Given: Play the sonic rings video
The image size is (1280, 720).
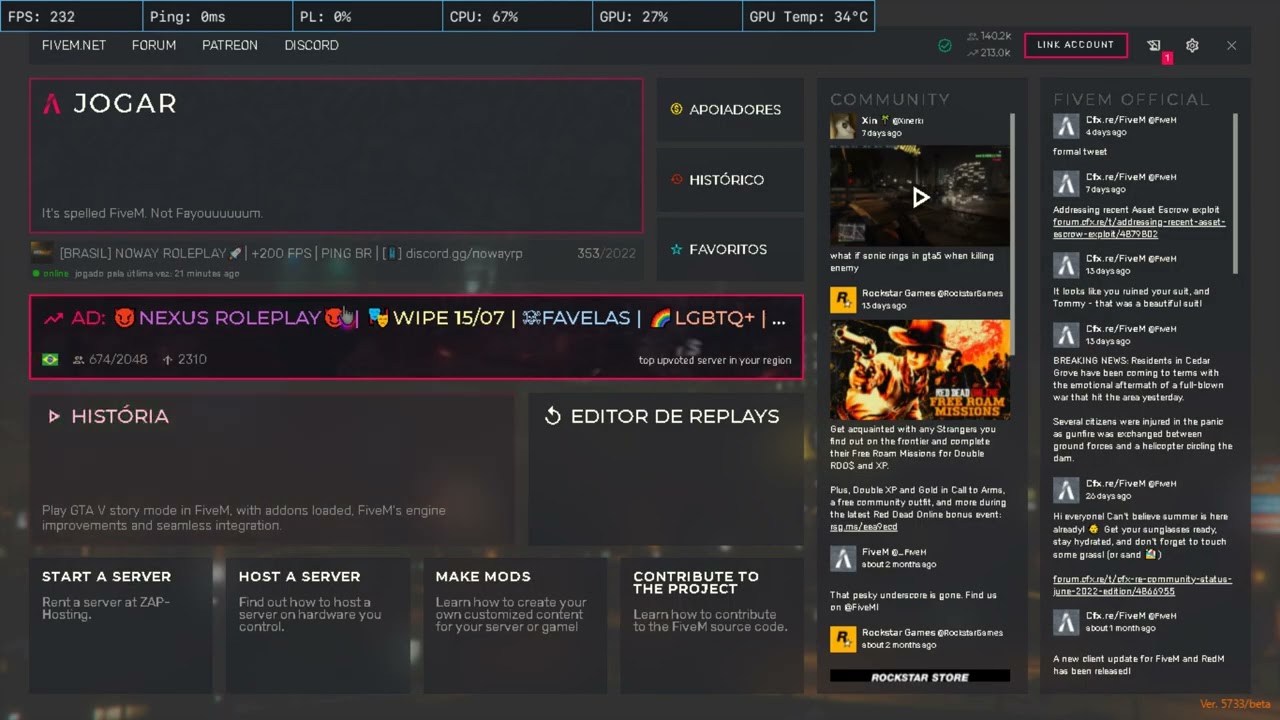Looking at the screenshot, I should point(920,197).
